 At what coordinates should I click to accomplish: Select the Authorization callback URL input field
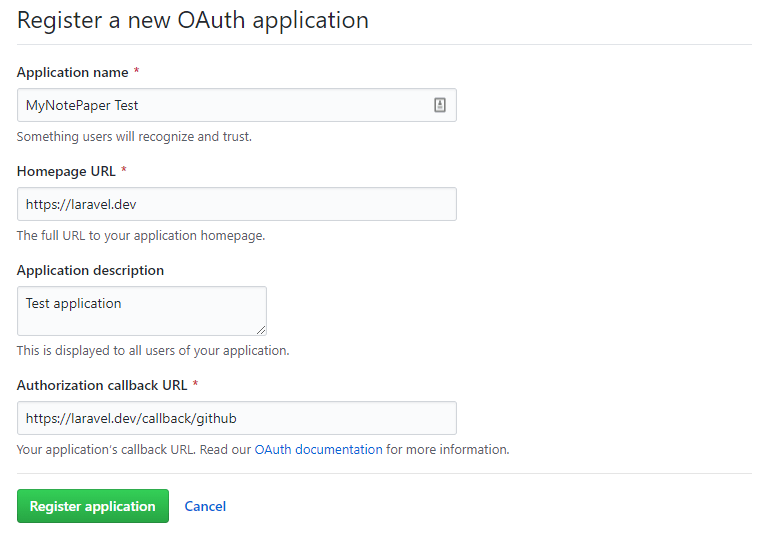pyautogui.click(x=237, y=418)
